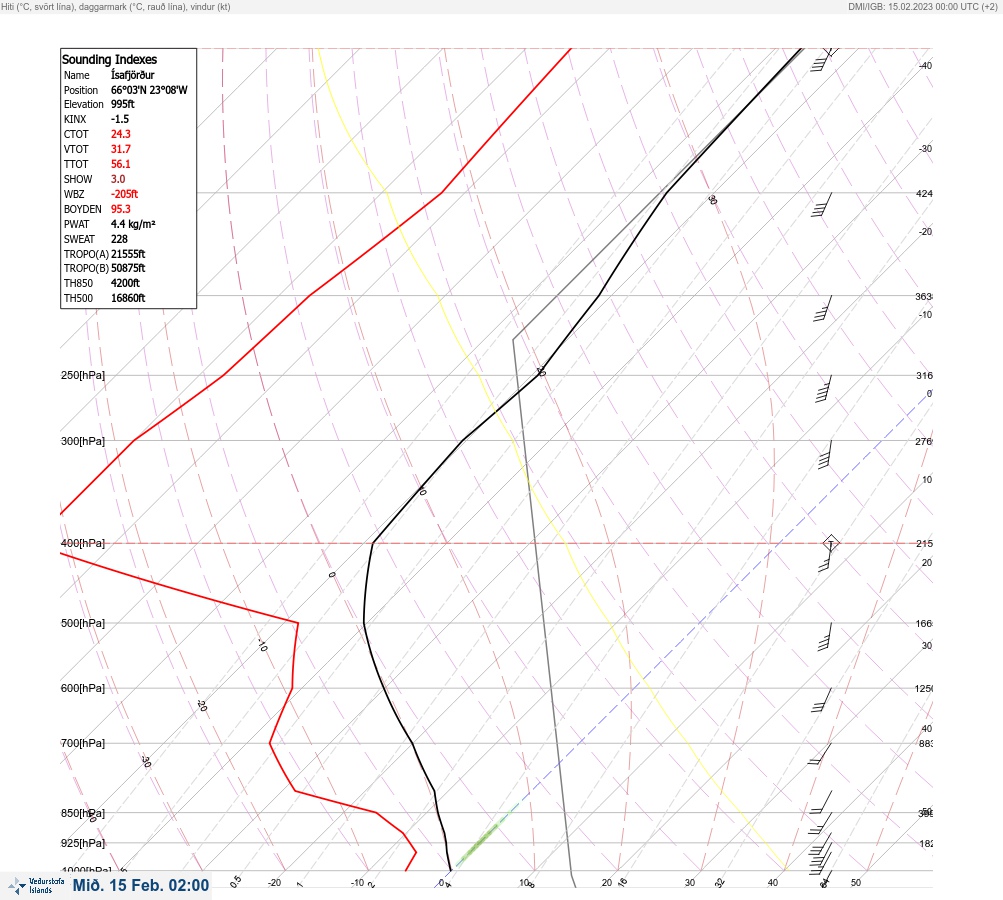
Task: Click the VTOT value '31.7'
Action: tap(120, 149)
